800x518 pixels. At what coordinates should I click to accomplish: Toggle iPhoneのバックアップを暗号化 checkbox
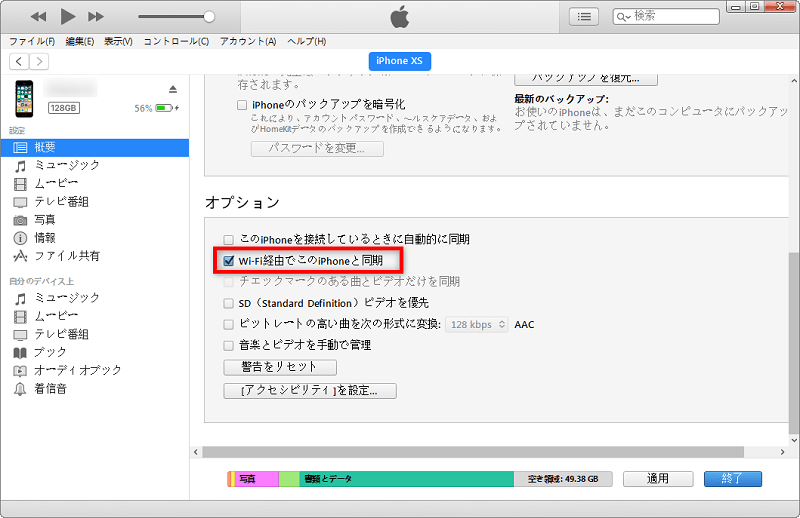(x=242, y=105)
